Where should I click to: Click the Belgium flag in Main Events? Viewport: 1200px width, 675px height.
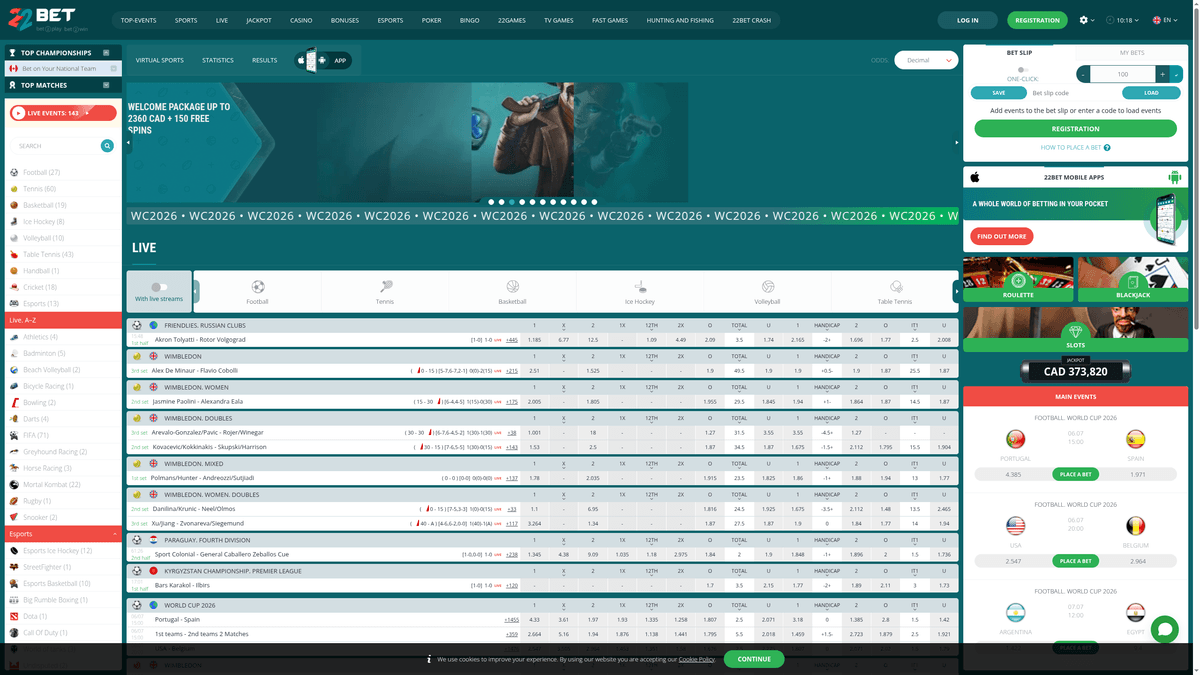1135,526
